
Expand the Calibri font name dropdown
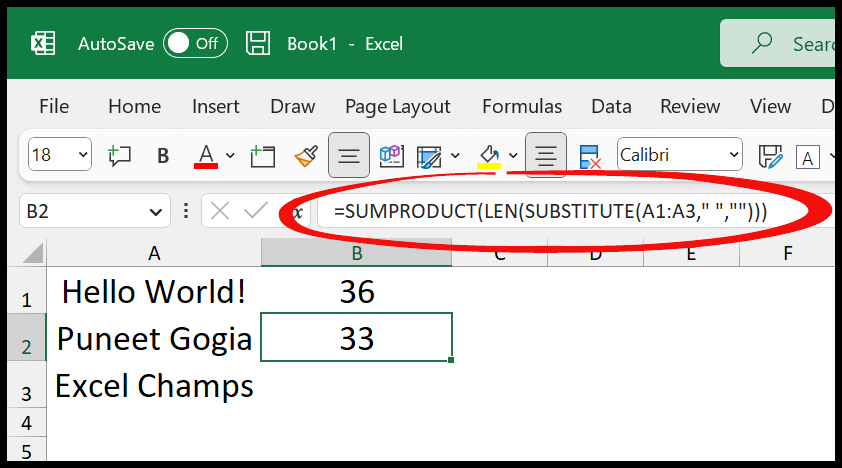tap(734, 155)
